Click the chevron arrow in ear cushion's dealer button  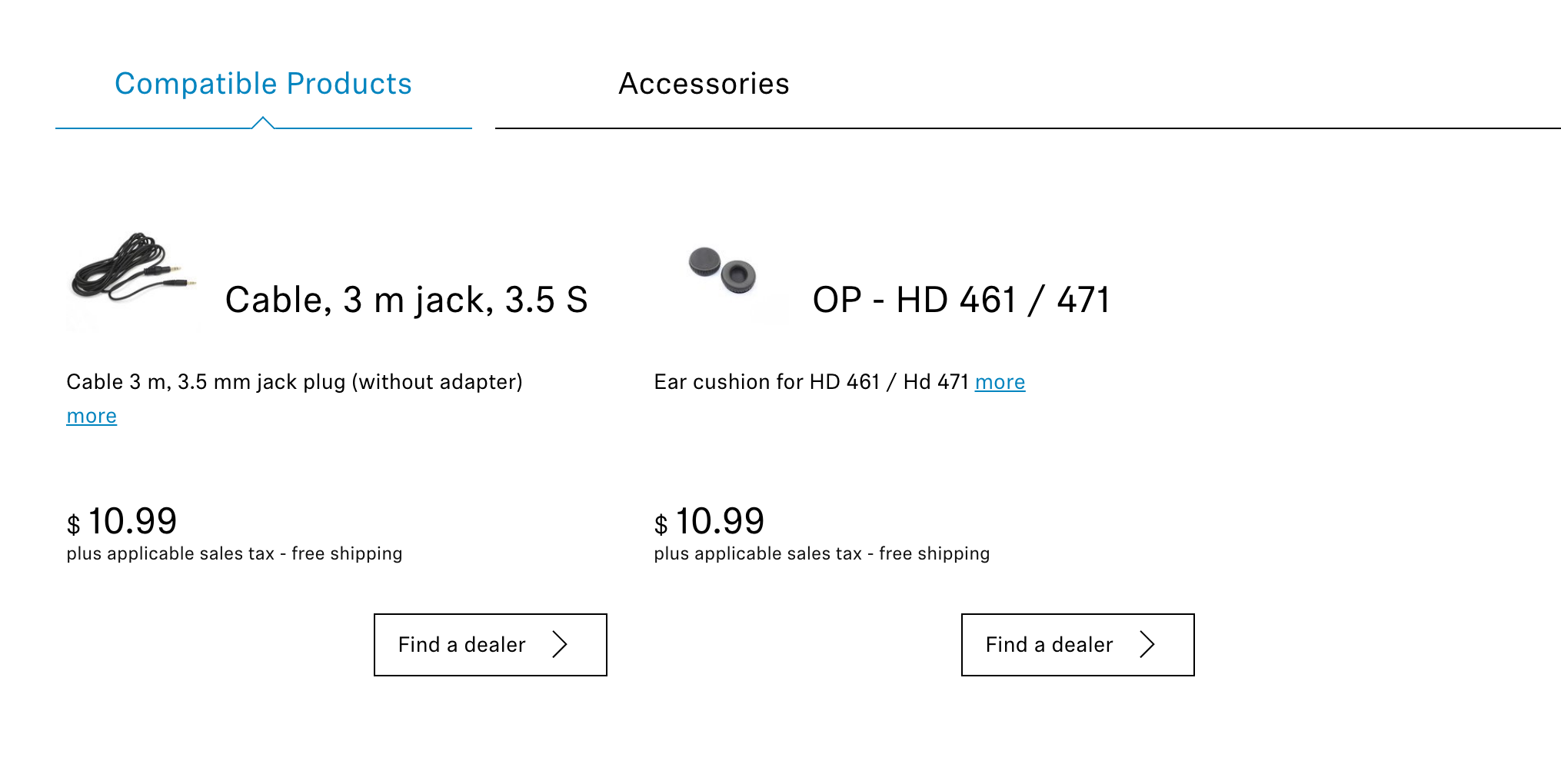(x=1147, y=645)
